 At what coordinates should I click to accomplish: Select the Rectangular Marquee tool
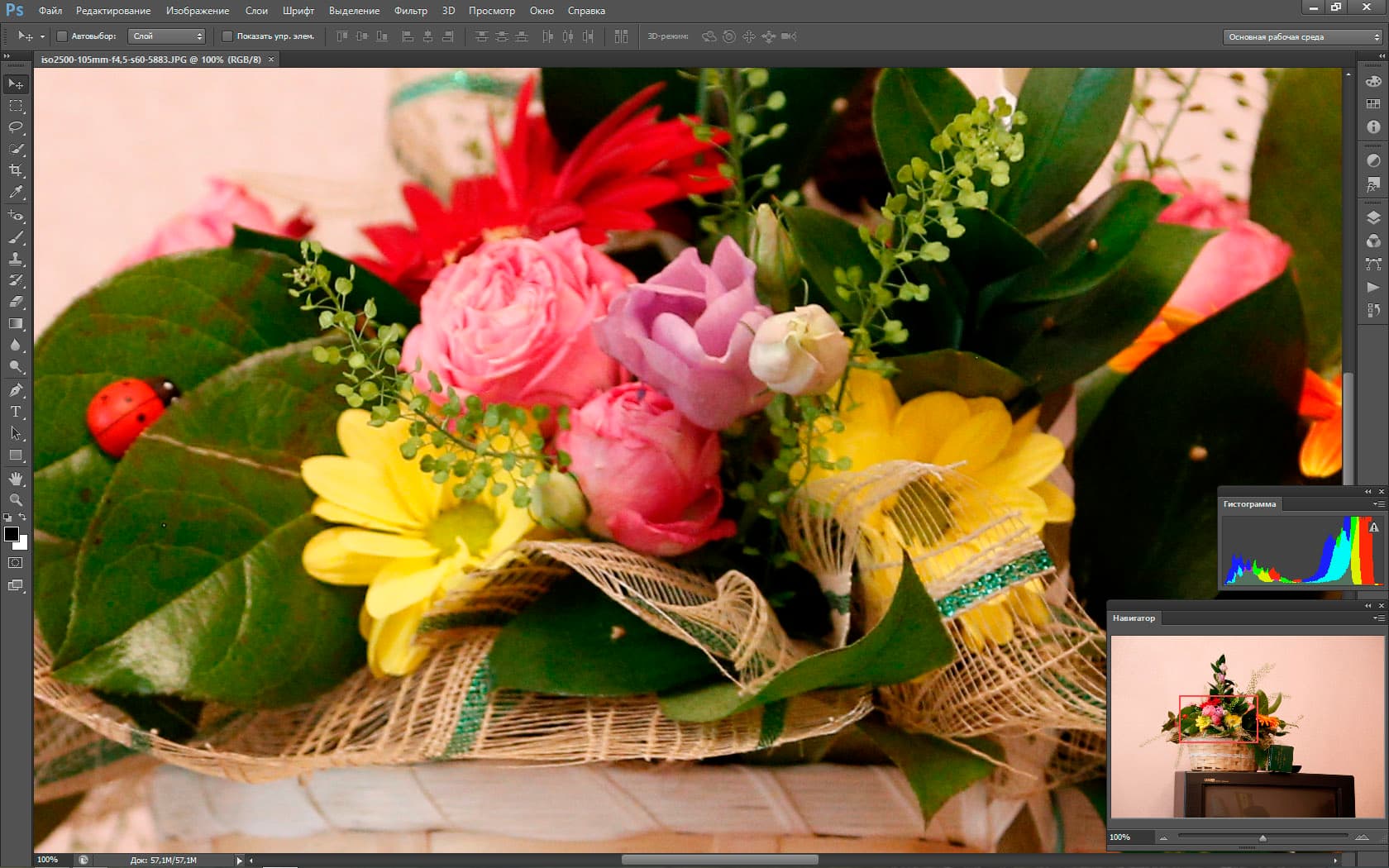(x=16, y=106)
